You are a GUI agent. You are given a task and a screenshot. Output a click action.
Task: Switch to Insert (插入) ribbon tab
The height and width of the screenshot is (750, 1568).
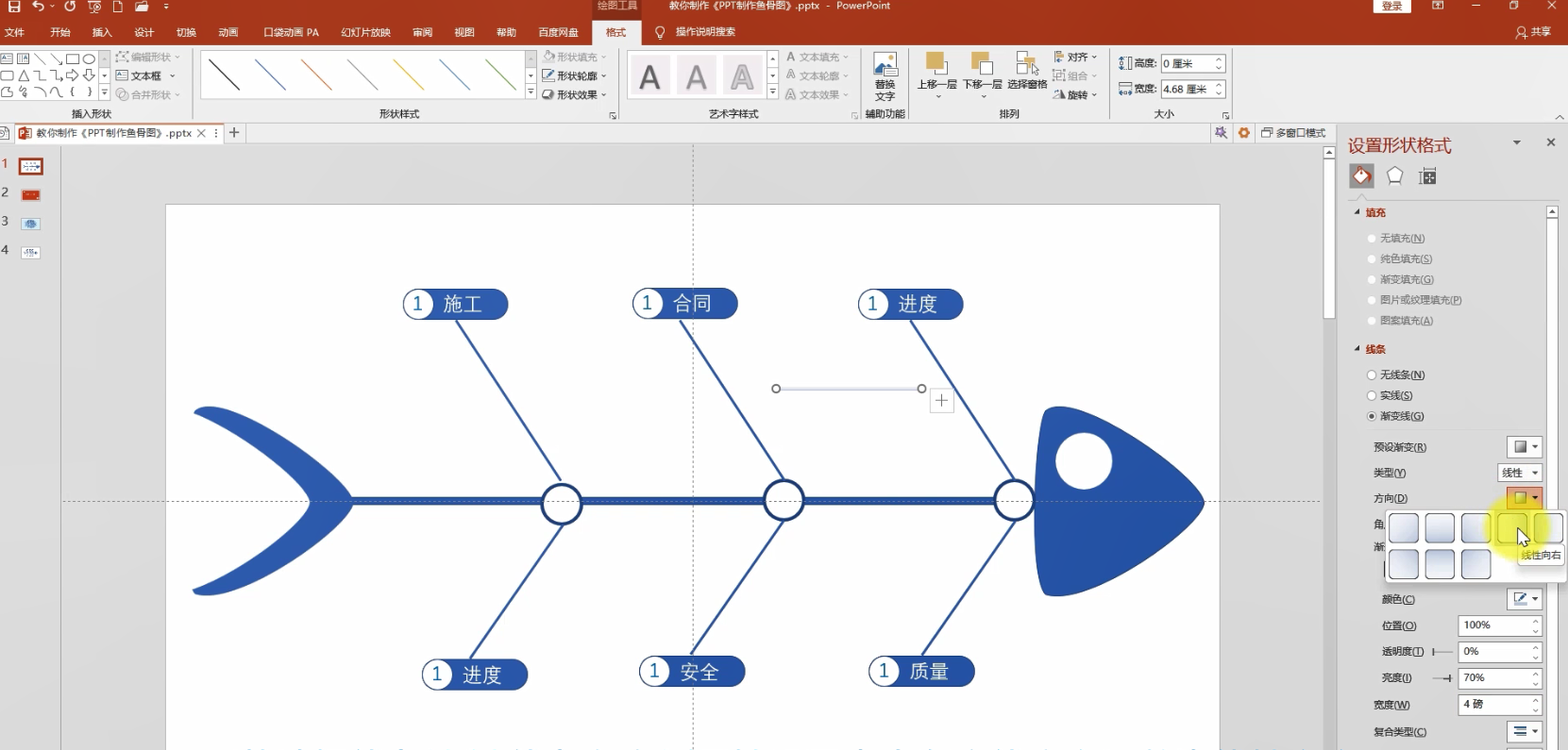[x=102, y=32]
